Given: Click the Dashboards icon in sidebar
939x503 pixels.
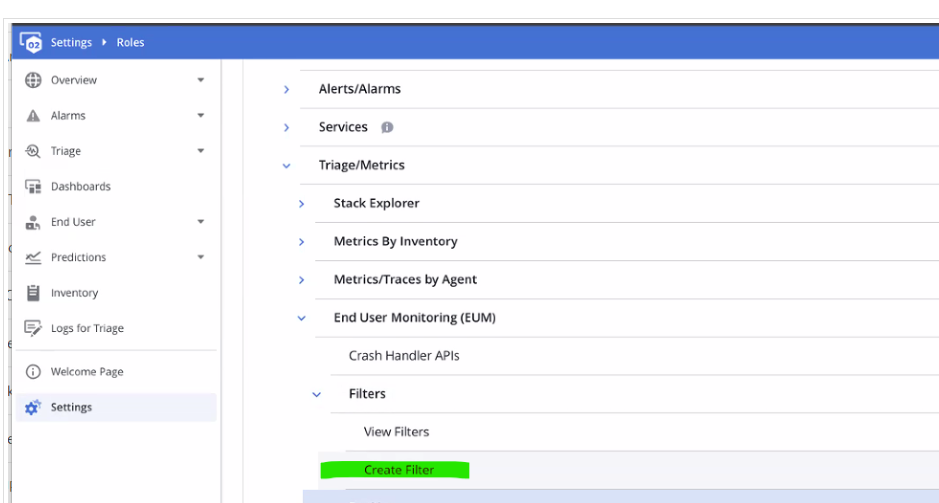Looking at the screenshot, I should (33, 186).
